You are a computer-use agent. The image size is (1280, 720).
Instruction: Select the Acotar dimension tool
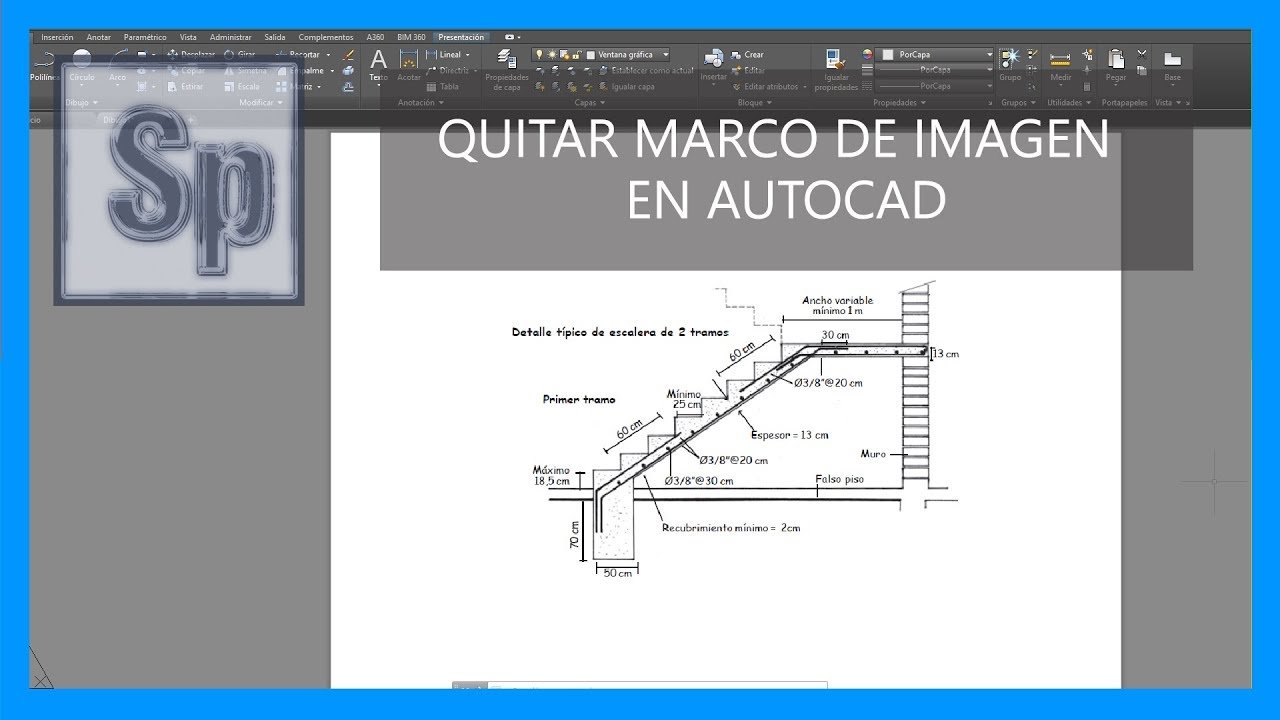click(409, 65)
